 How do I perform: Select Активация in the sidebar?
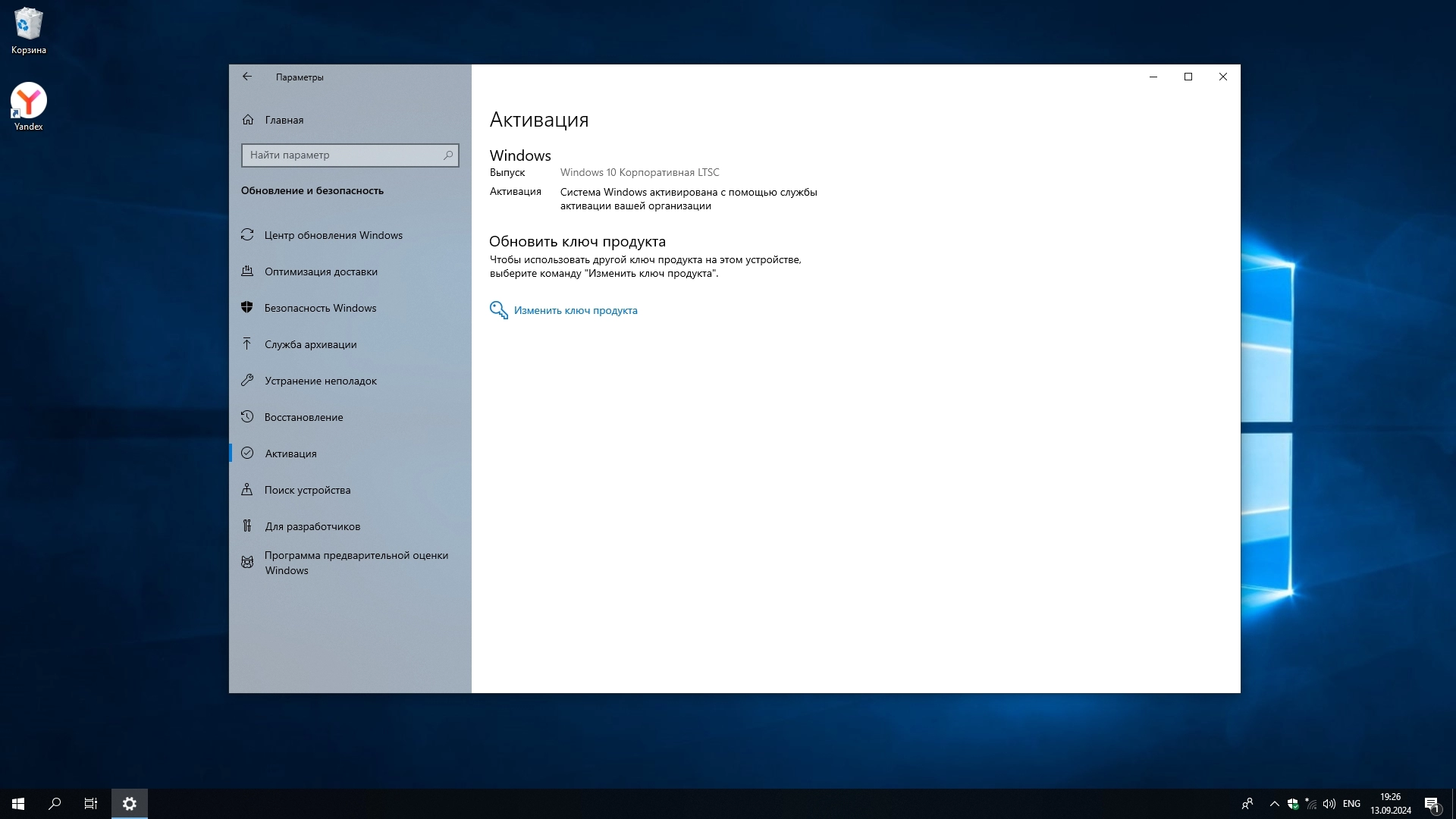coord(290,453)
